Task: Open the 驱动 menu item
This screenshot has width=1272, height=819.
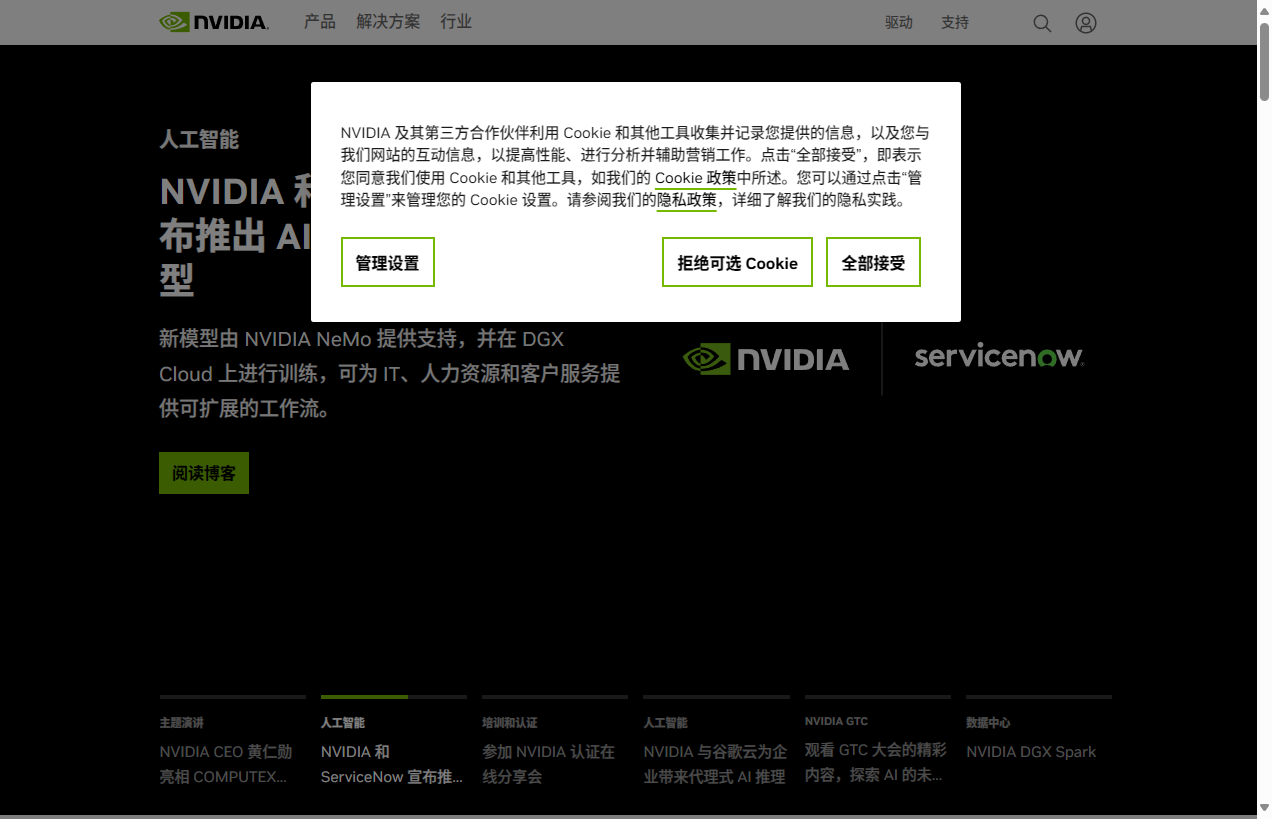Action: tap(899, 22)
